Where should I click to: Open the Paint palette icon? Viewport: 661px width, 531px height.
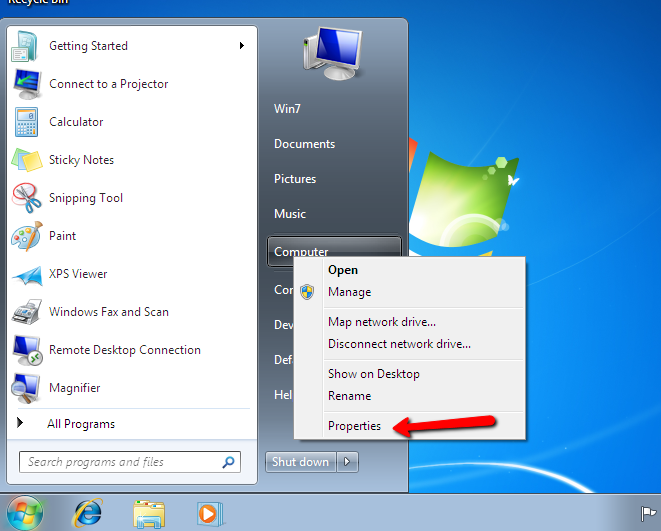[x=27, y=236]
